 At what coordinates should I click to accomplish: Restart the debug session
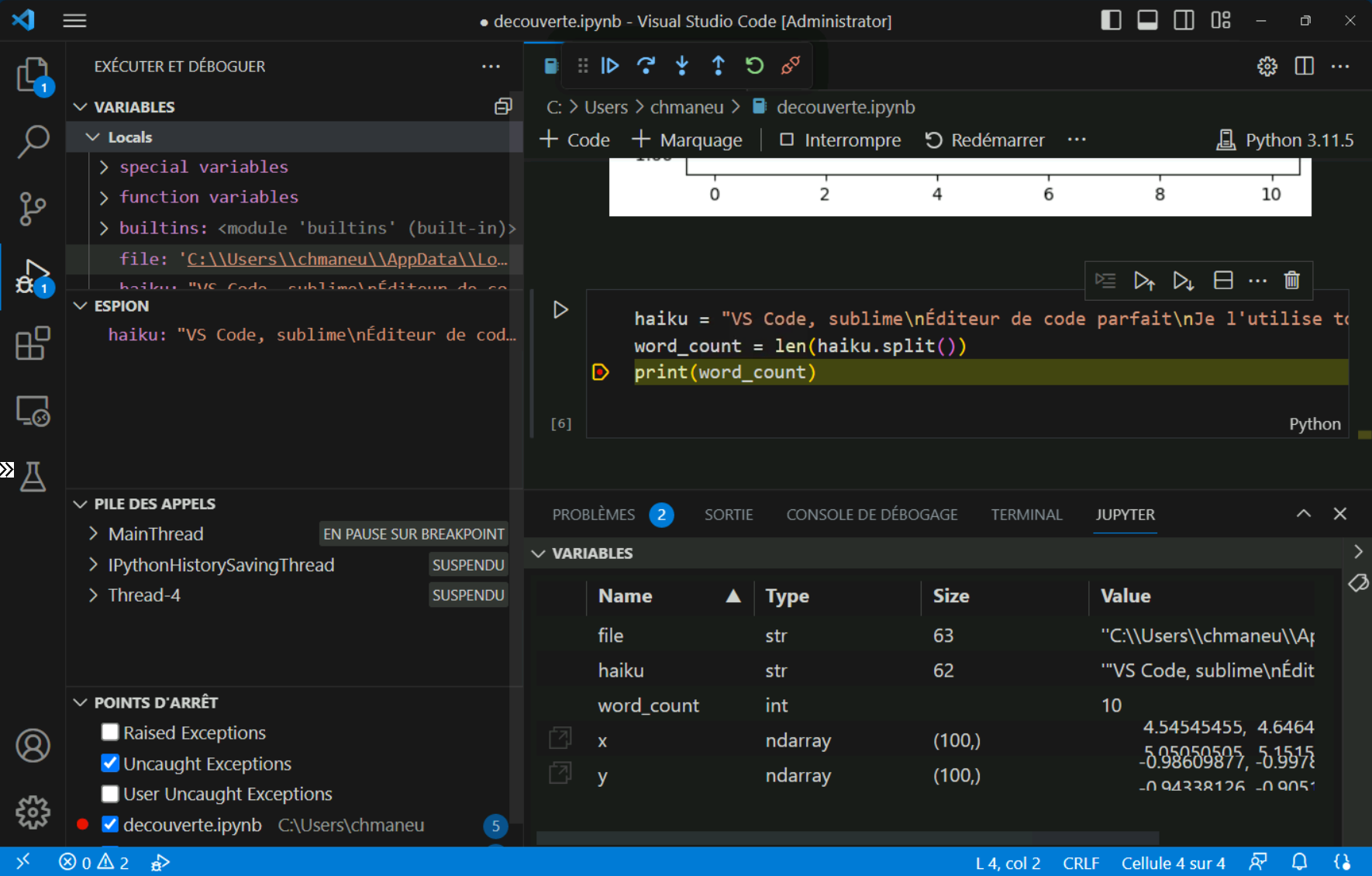click(754, 66)
